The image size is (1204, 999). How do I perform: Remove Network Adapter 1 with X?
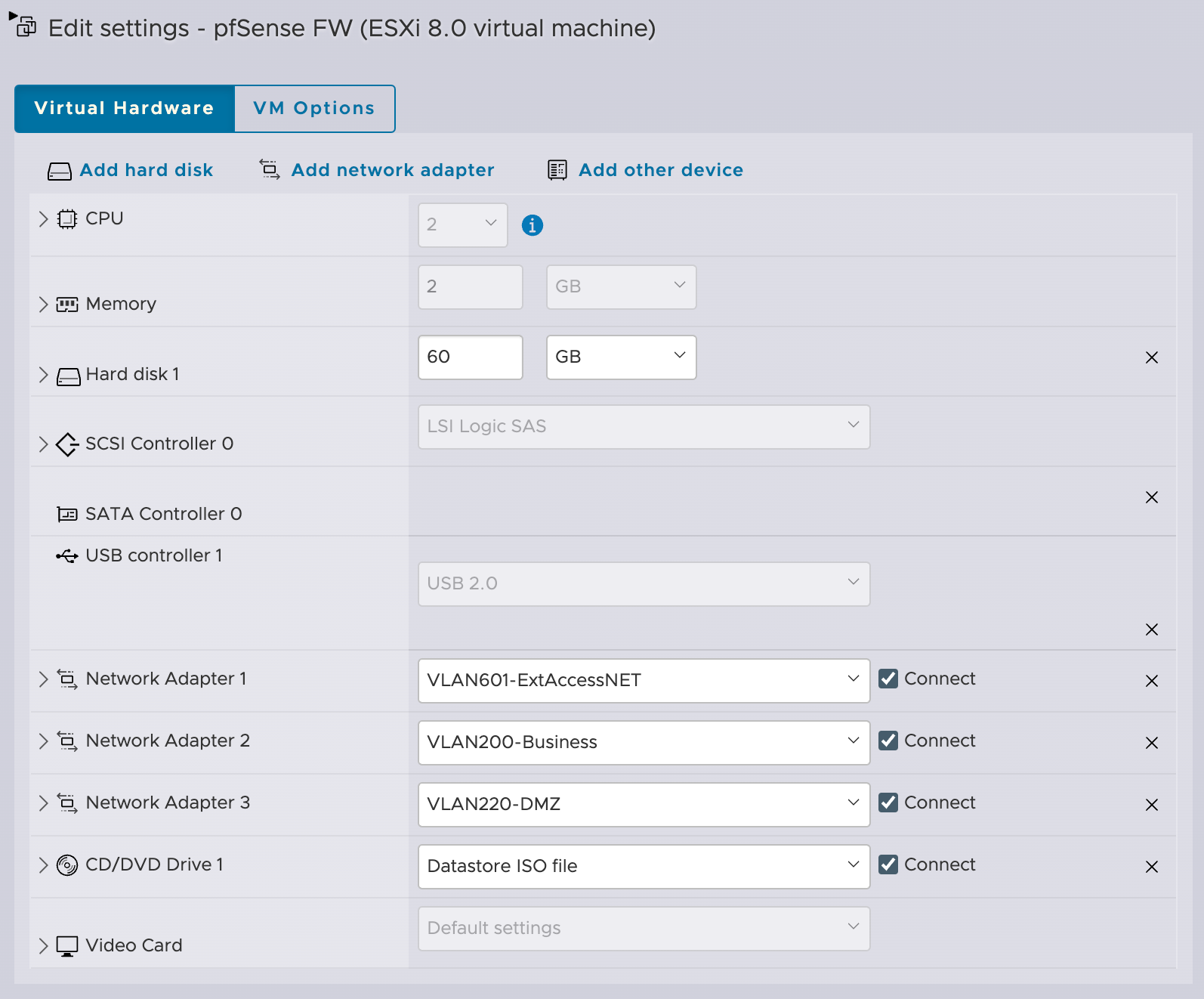1152,681
